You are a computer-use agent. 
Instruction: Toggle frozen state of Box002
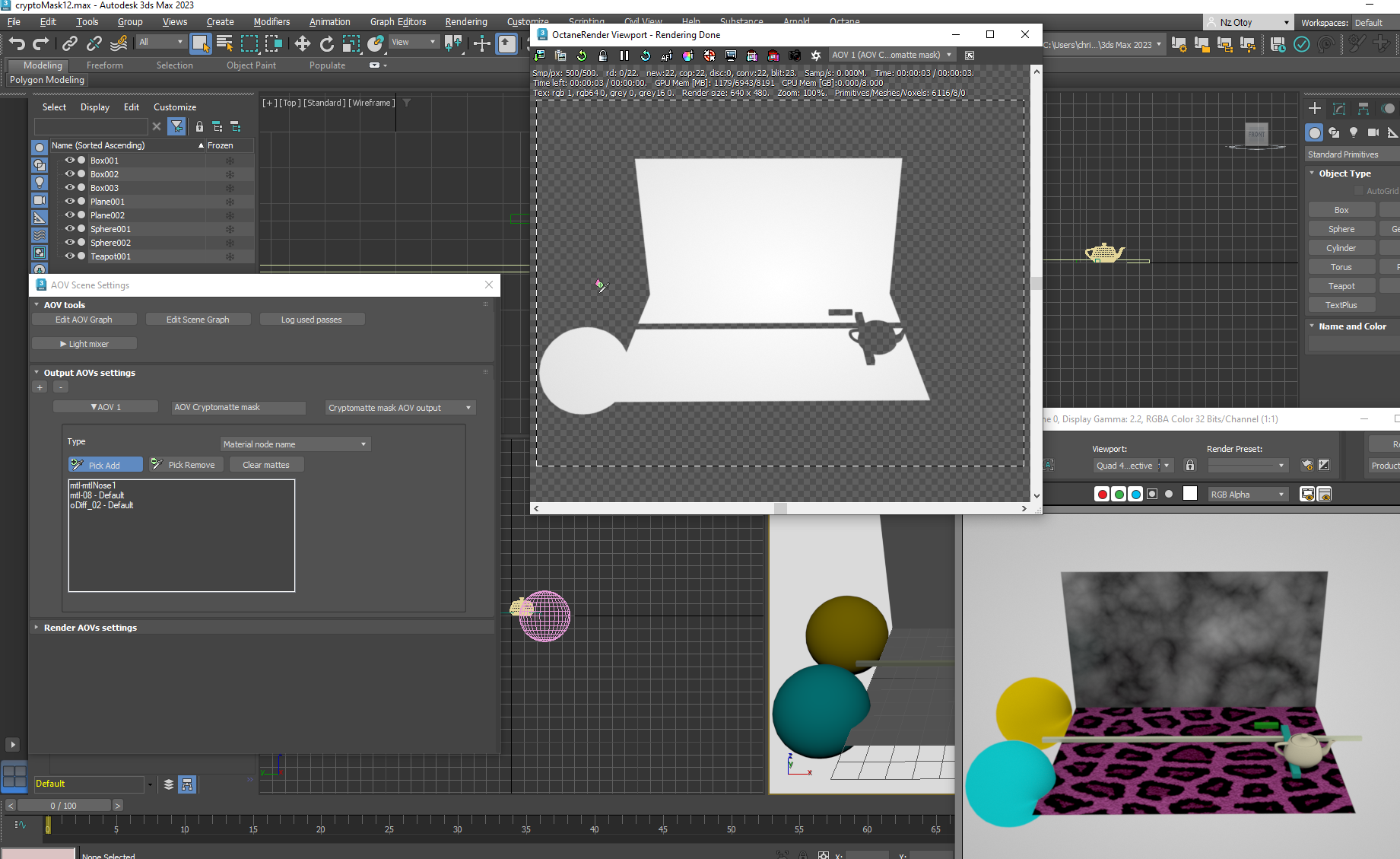click(x=230, y=174)
